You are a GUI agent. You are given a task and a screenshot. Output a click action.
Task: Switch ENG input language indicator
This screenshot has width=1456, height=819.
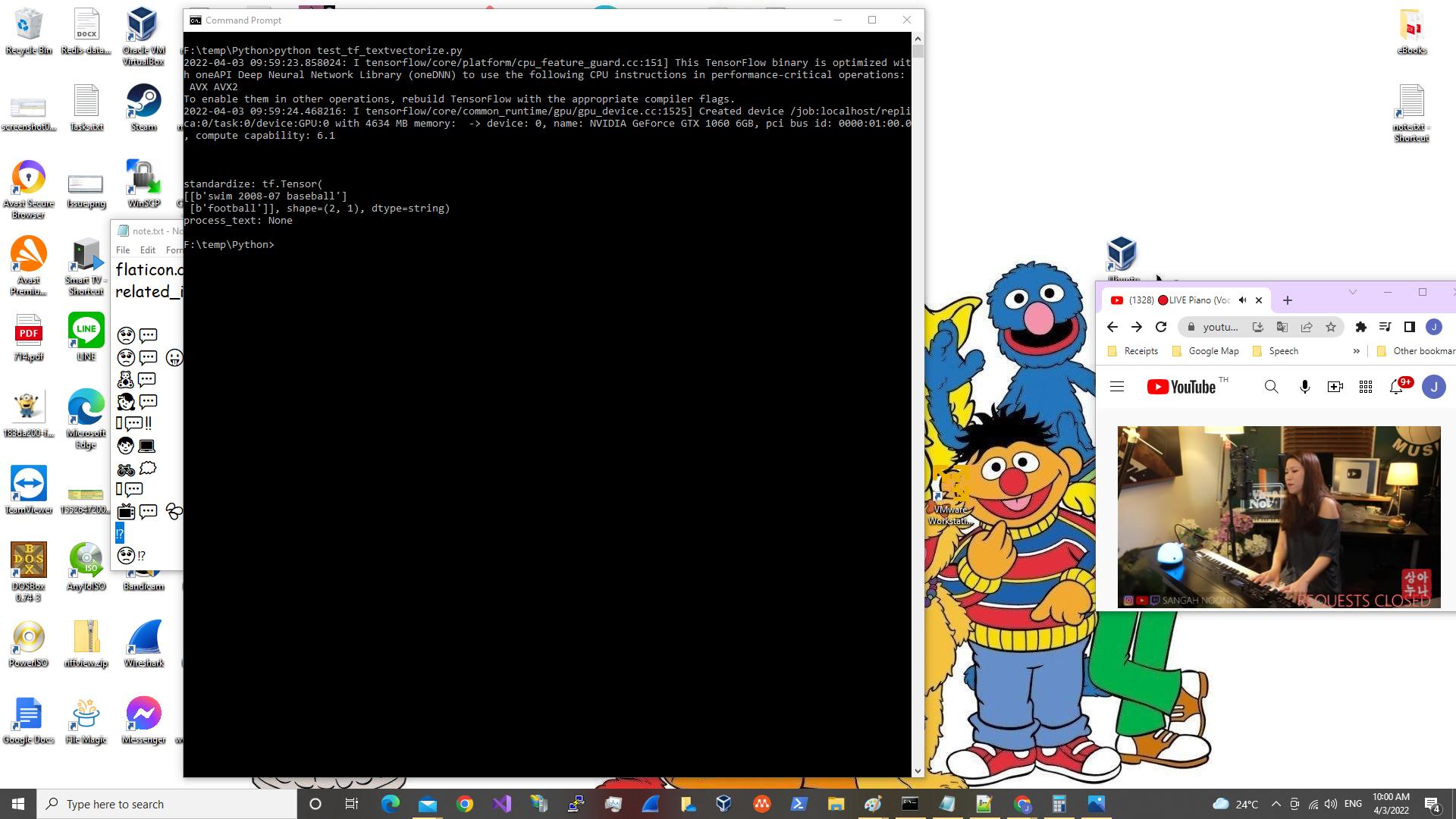pos(1353,804)
